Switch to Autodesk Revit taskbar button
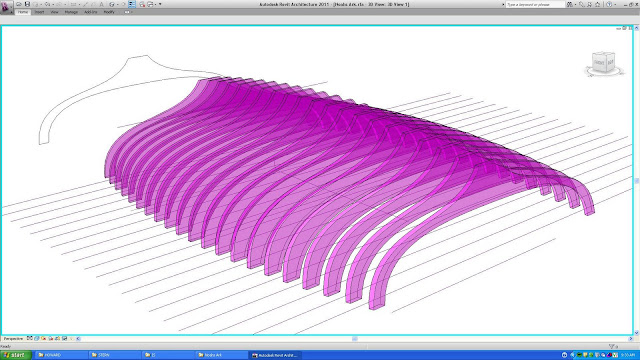Viewport: 640px width, 360px height. [275, 355]
